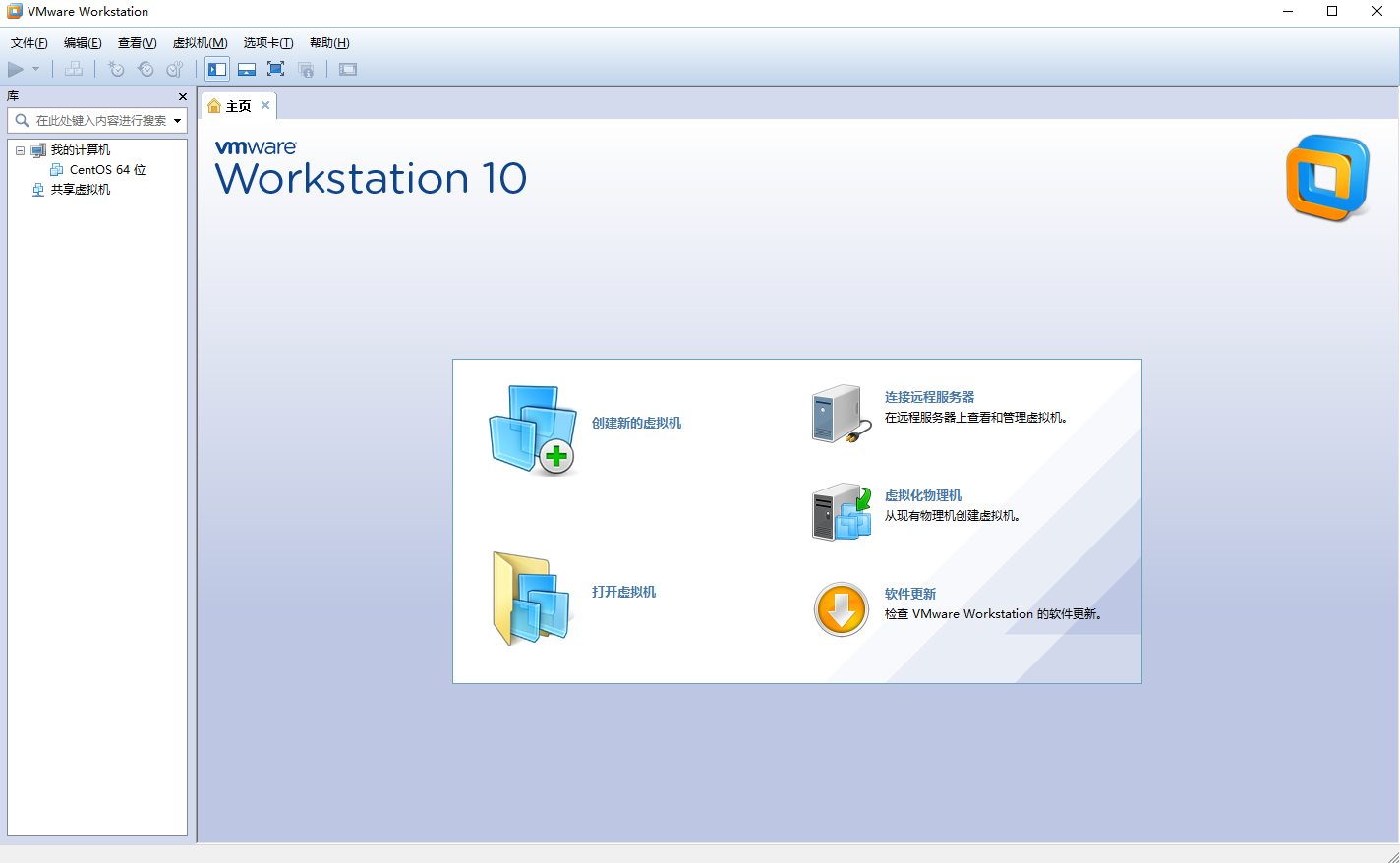Open the 查看(V) menu

click(x=137, y=43)
